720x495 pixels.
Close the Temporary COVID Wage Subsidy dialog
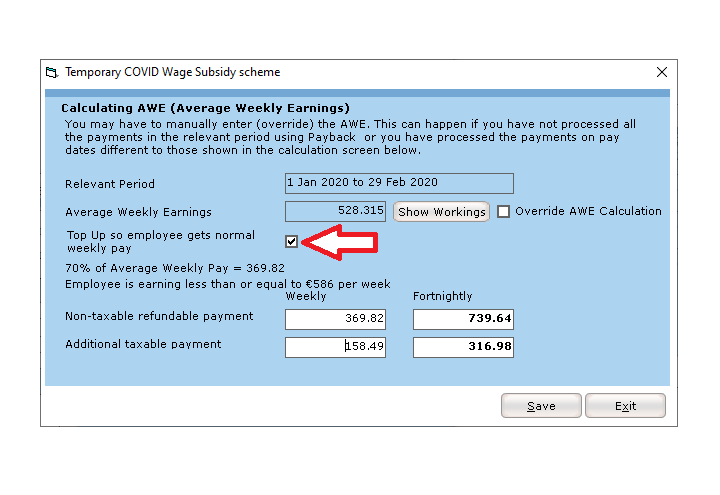[661, 73]
